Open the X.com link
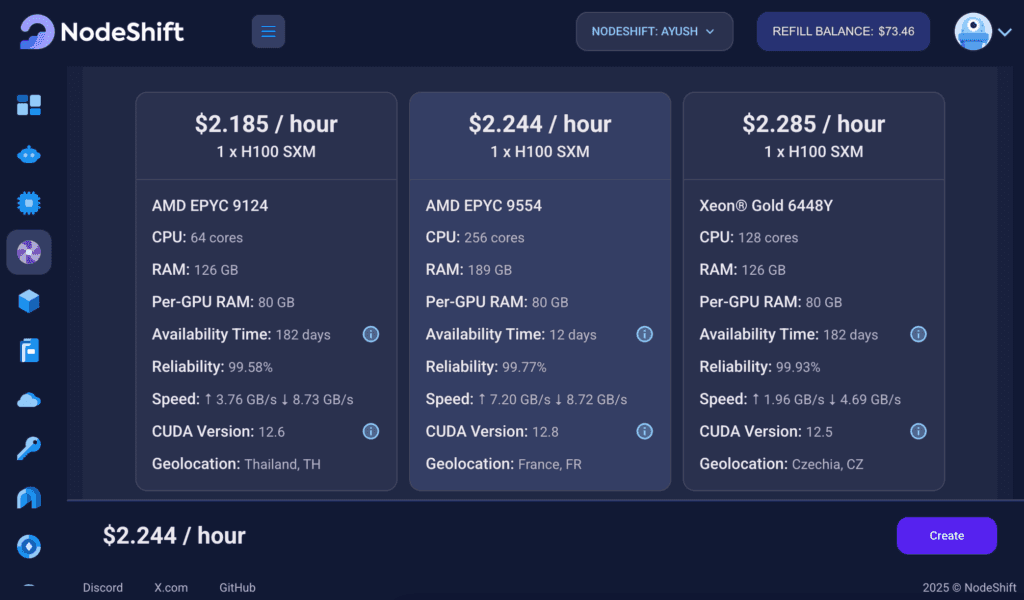Viewport: 1024px width, 600px height. click(171, 588)
